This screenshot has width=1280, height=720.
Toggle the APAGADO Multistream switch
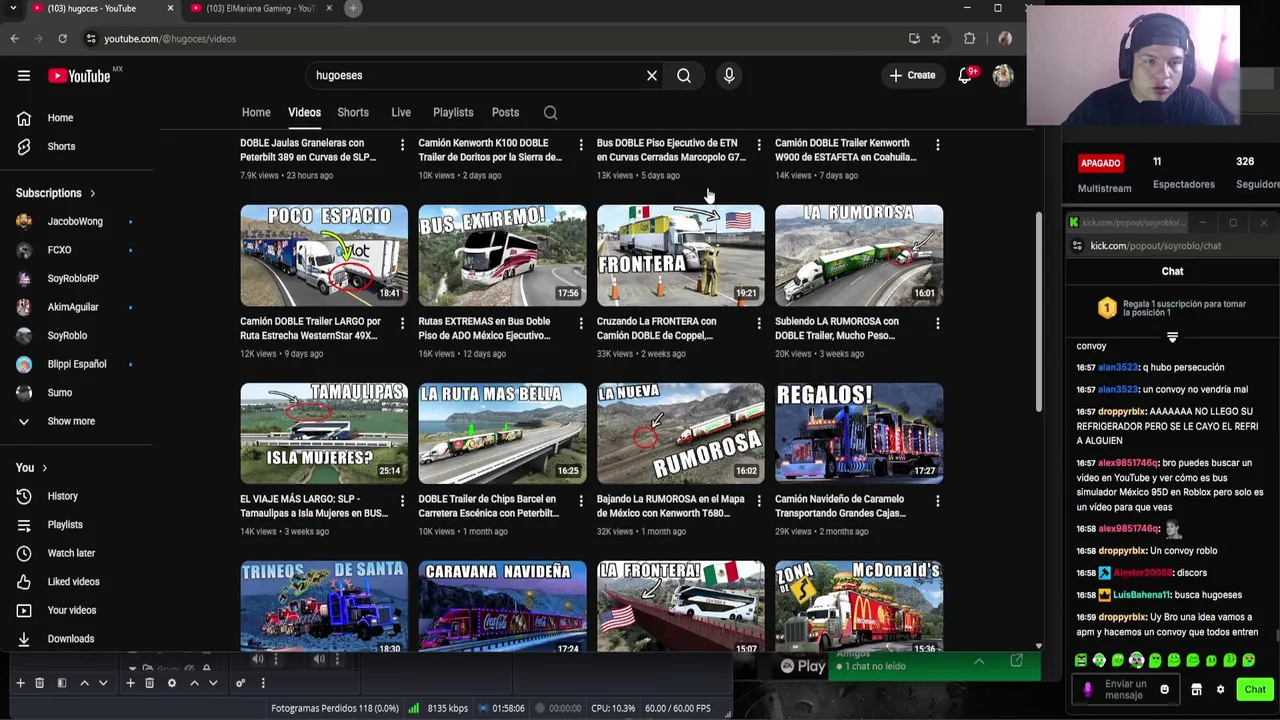point(1100,163)
